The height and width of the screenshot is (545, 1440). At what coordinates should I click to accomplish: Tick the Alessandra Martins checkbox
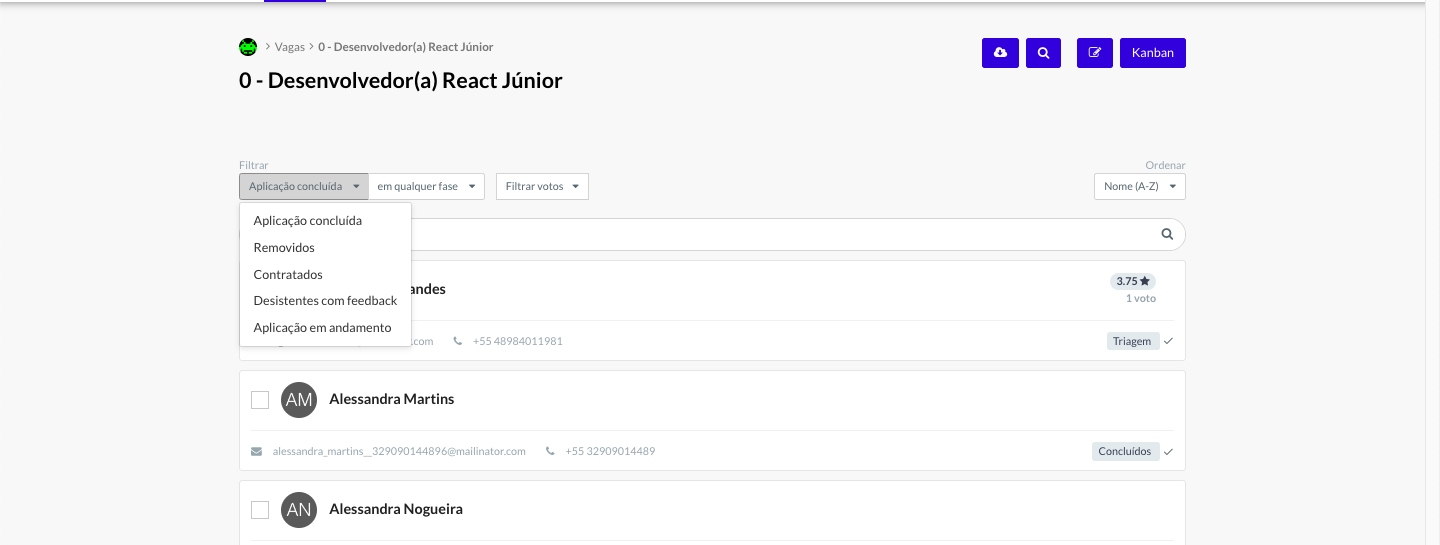point(260,400)
